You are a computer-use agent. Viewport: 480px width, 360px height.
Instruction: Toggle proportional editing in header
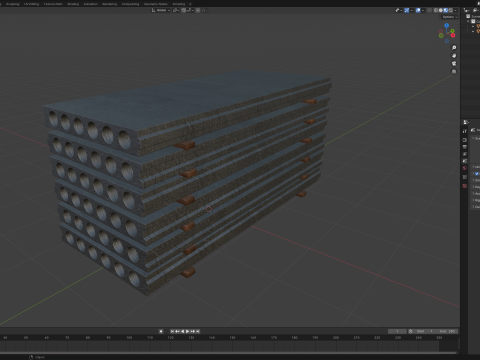coord(198,10)
